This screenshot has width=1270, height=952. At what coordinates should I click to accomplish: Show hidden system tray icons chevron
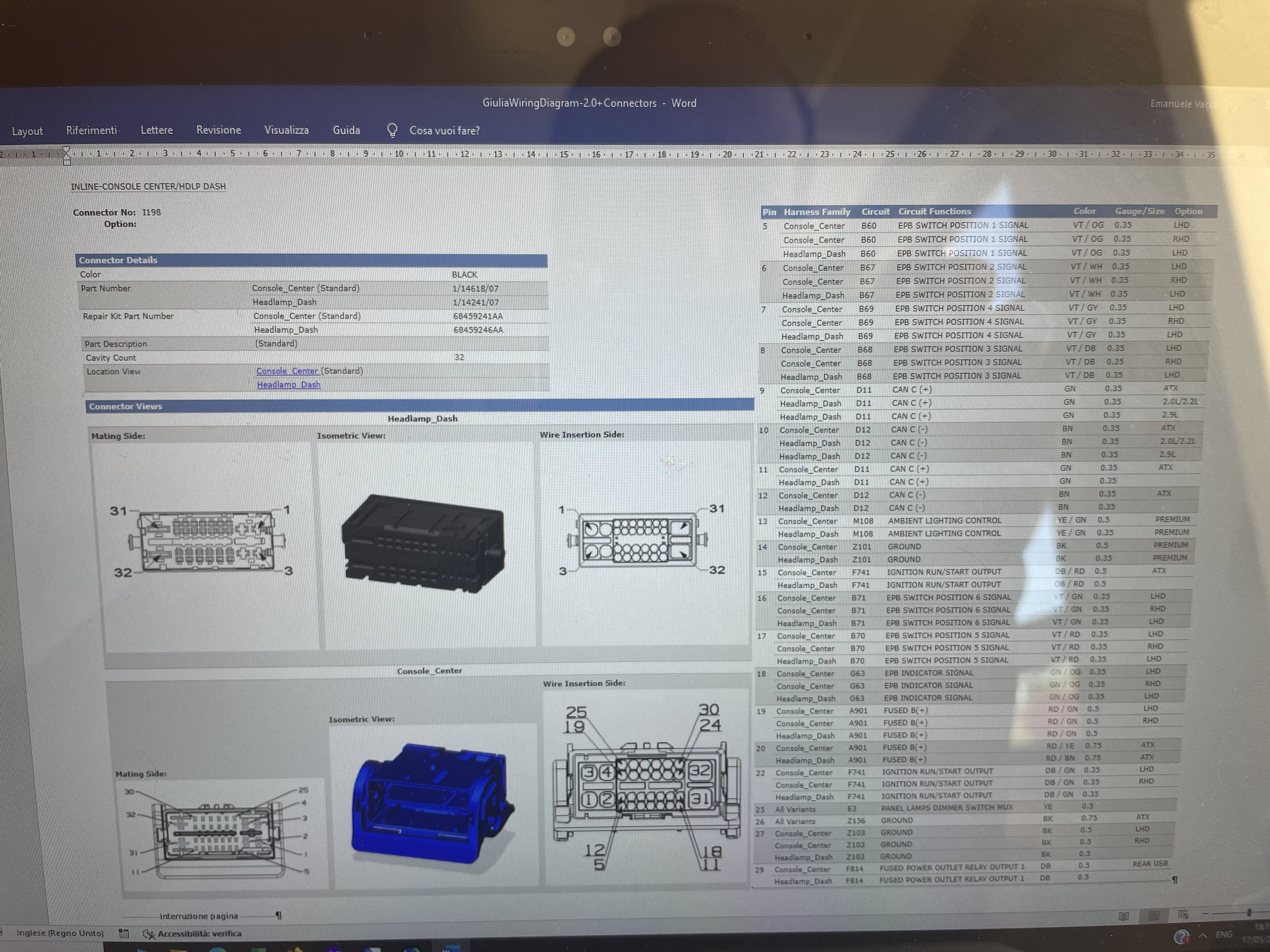[1203, 935]
